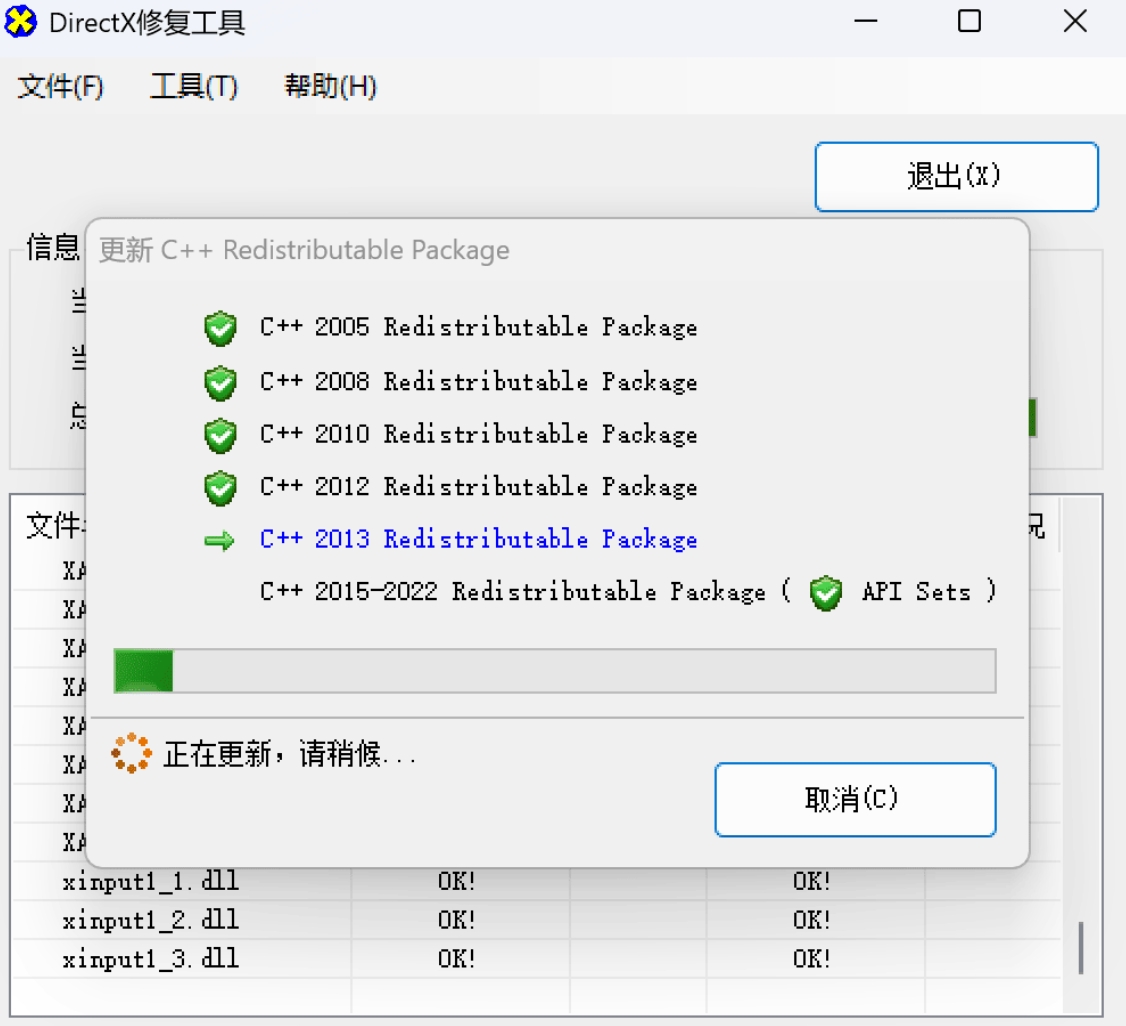Click green arrow next to C++ 2013 package
Viewport: 1126px width, 1026px height.
pyautogui.click(x=219, y=541)
